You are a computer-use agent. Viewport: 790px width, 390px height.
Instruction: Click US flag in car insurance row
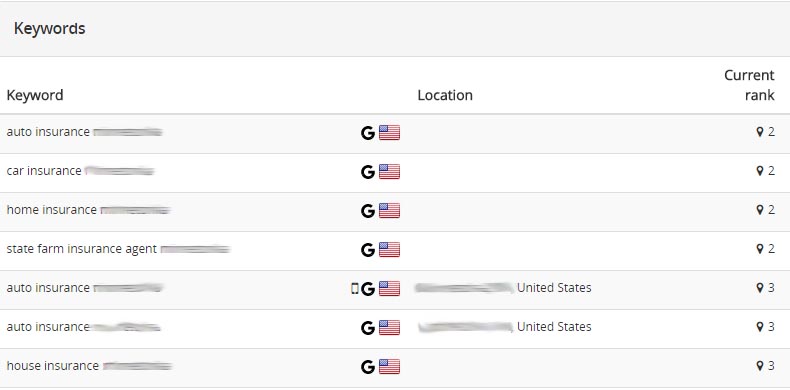(389, 172)
